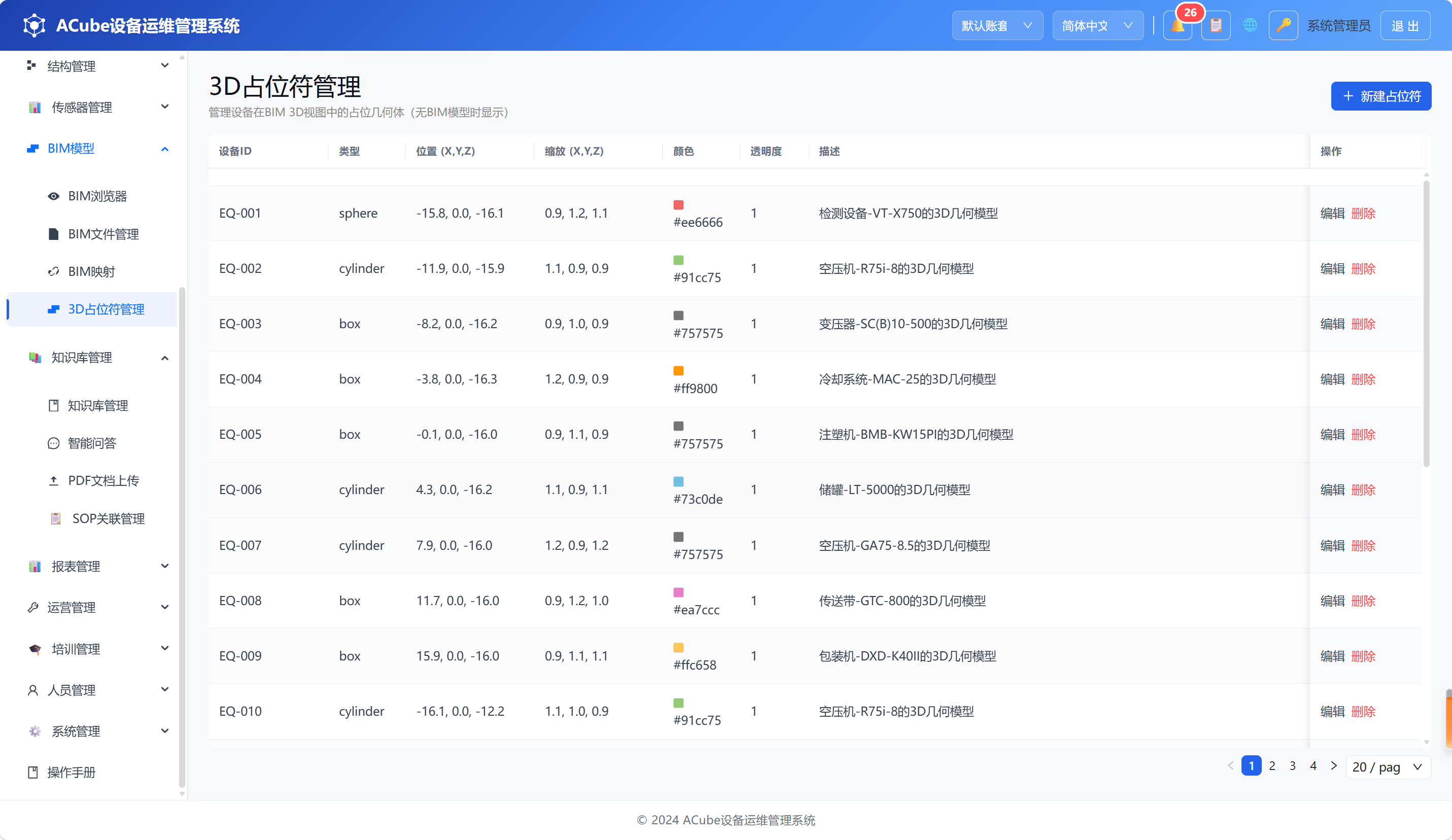Image resolution: width=1452 pixels, height=840 pixels.
Task: Open the BIM浏览器 menu item
Action: [x=92, y=196]
